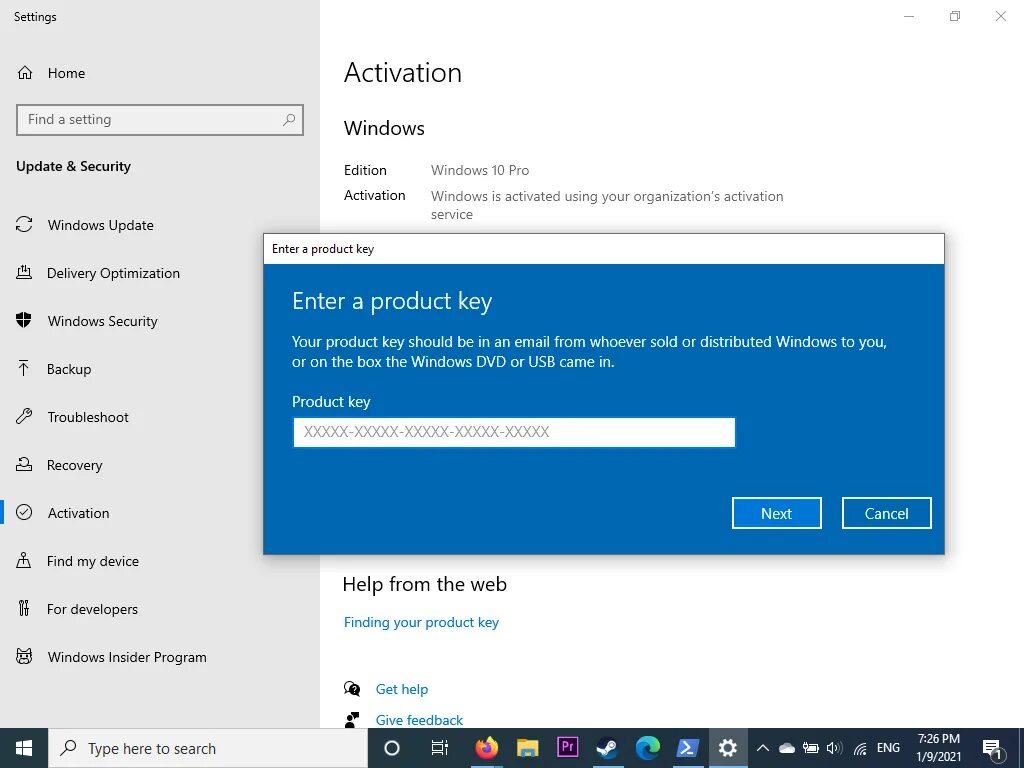Screen dimensions: 1024x768
Task: Open Adobe Premiere Pro from taskbar
Action: click(568, 747)
